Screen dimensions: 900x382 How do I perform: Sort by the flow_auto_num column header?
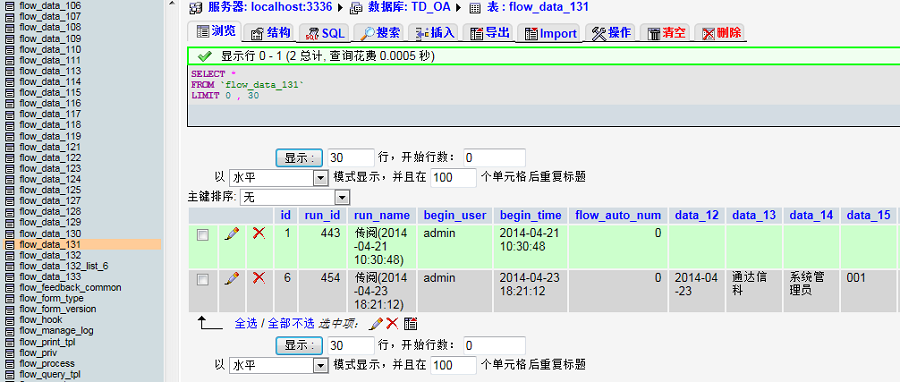tap(618, 215)
